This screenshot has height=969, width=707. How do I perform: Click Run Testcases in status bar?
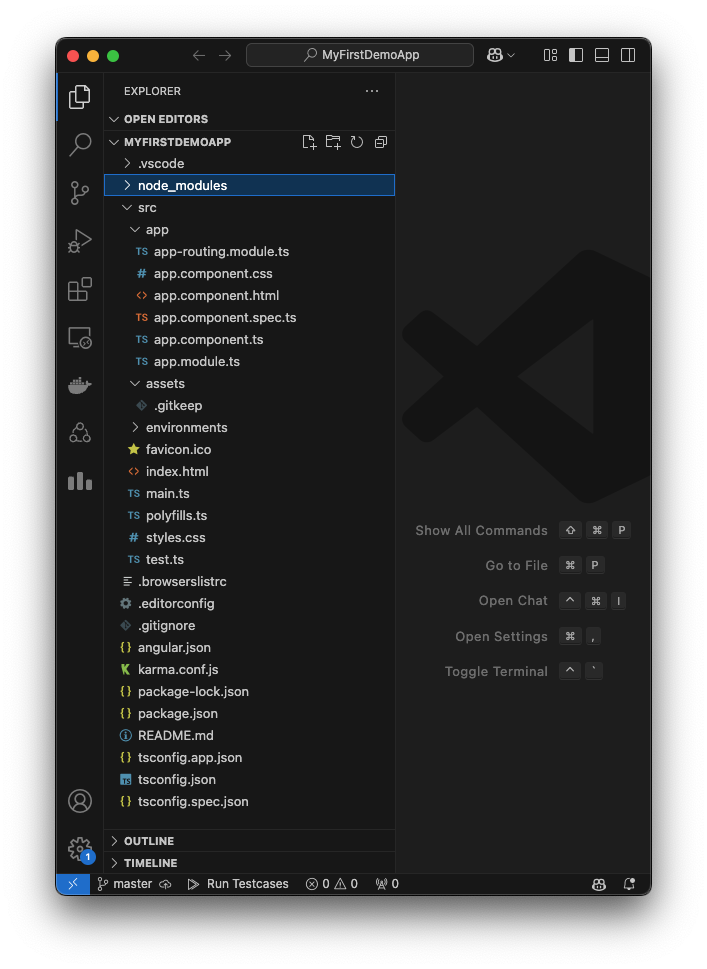pos(238,884)
